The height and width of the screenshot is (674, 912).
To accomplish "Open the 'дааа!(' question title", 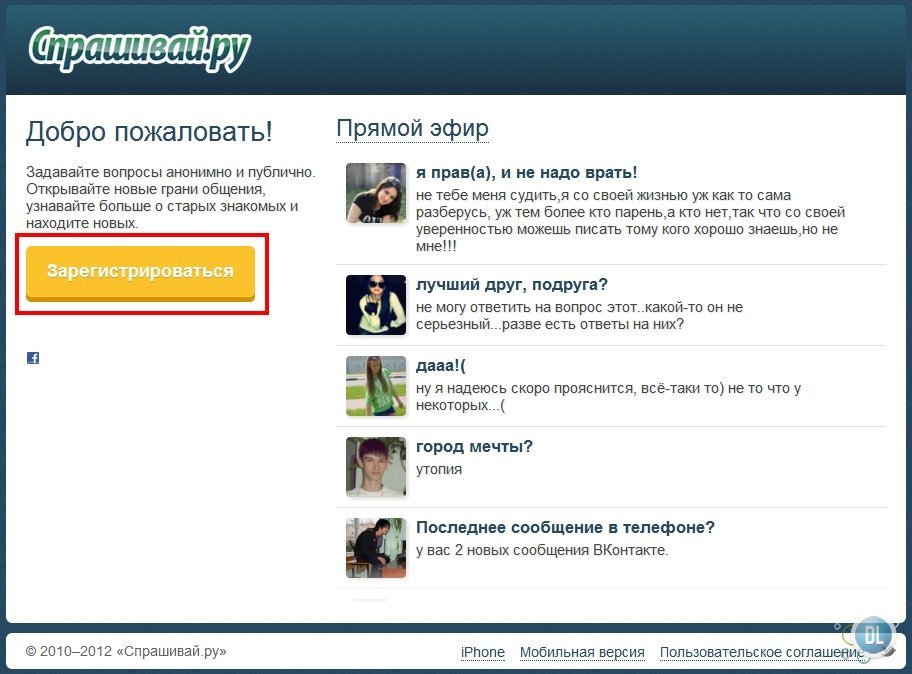I will [x=441, y=366].
